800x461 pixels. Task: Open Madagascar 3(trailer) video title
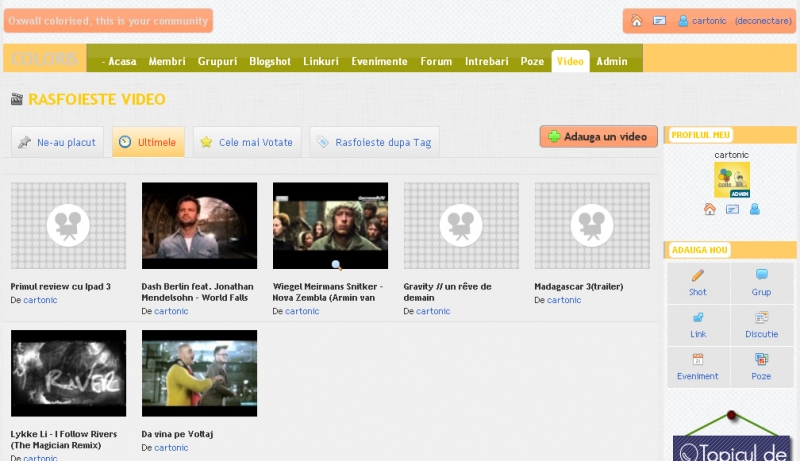(x=573, y=286)
